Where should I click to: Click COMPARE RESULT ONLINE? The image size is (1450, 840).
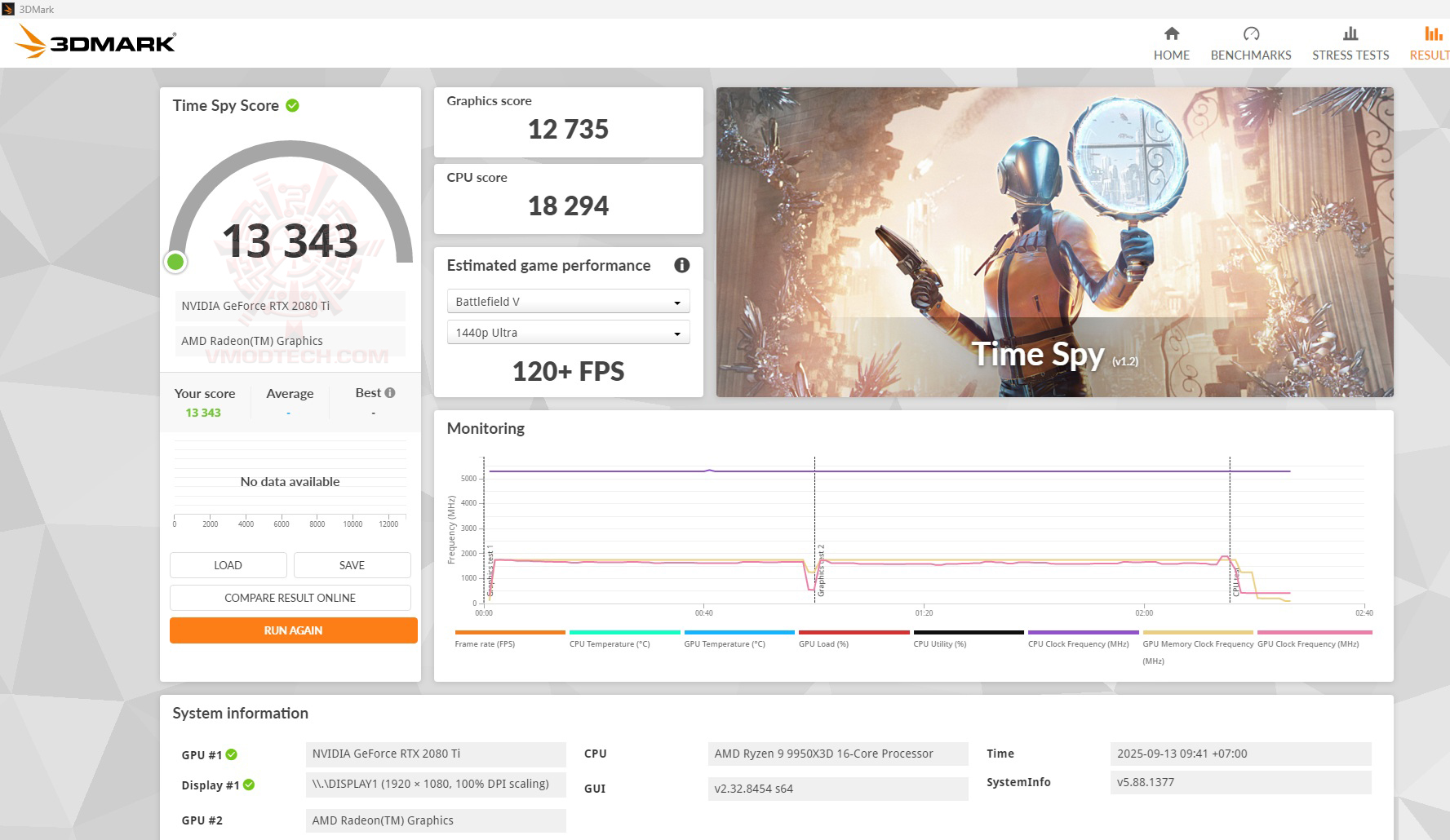(290, 597)
